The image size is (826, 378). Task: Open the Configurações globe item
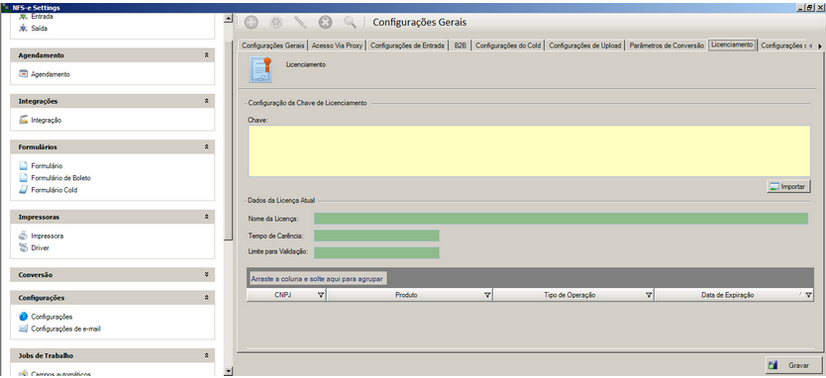pyautogui.click(x=46, y=316)
